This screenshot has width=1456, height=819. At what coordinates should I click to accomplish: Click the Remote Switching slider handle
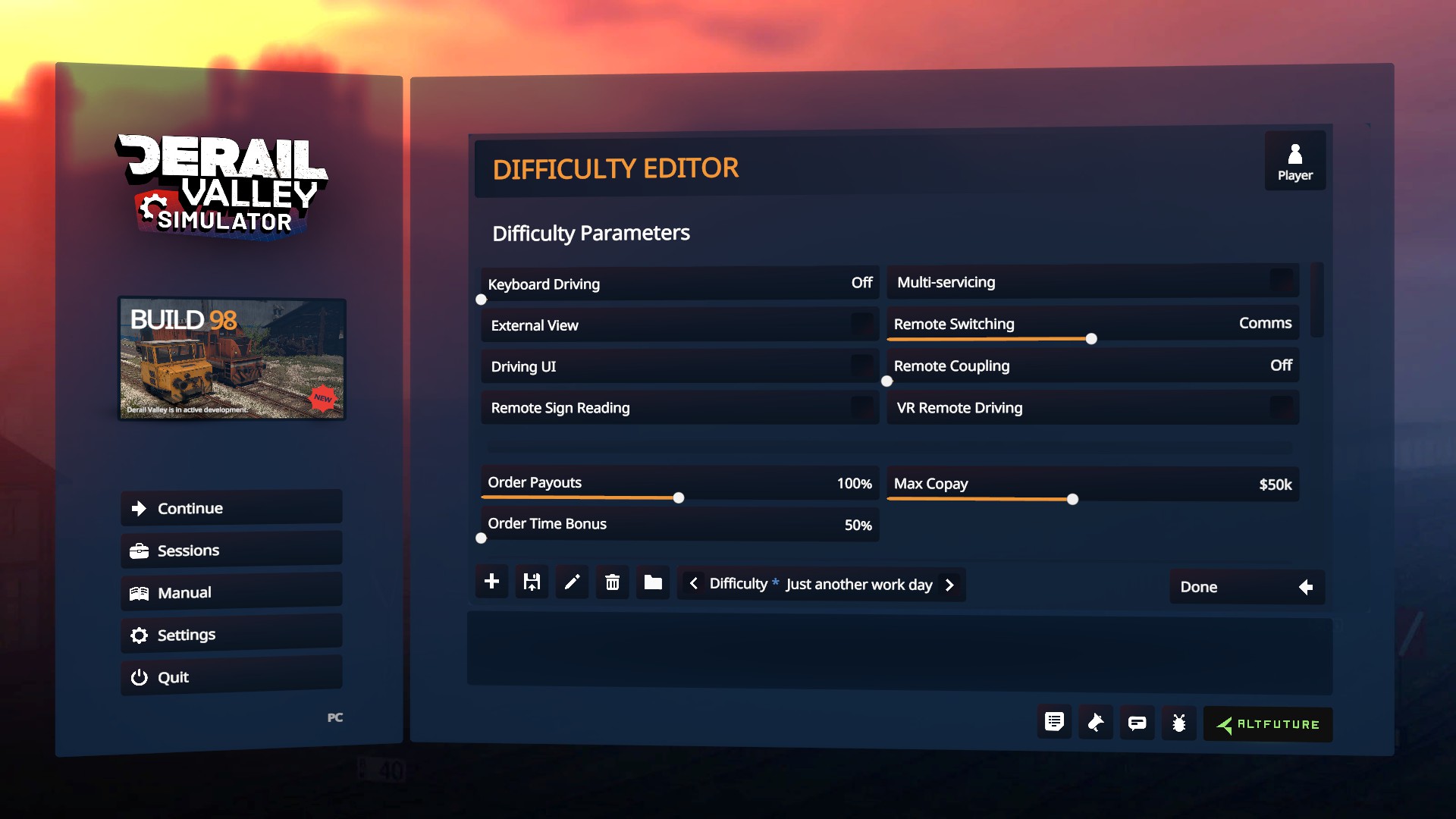1091,339
